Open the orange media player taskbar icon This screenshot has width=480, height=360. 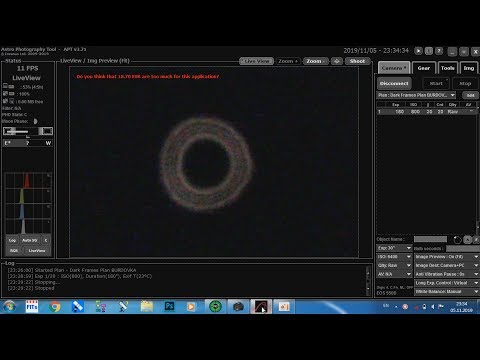tap(191, 306)
